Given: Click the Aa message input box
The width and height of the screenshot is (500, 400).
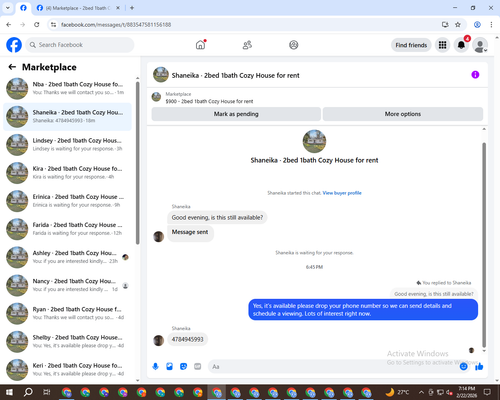Looking at the screenshot, I should pyautogui.click(x=333, y=367).
